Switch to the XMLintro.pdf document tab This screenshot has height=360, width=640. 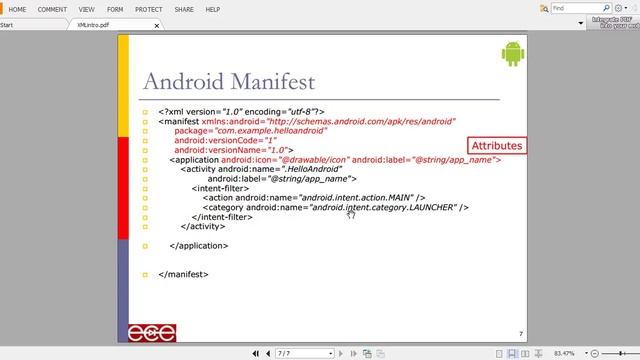(x=93, y=25)
